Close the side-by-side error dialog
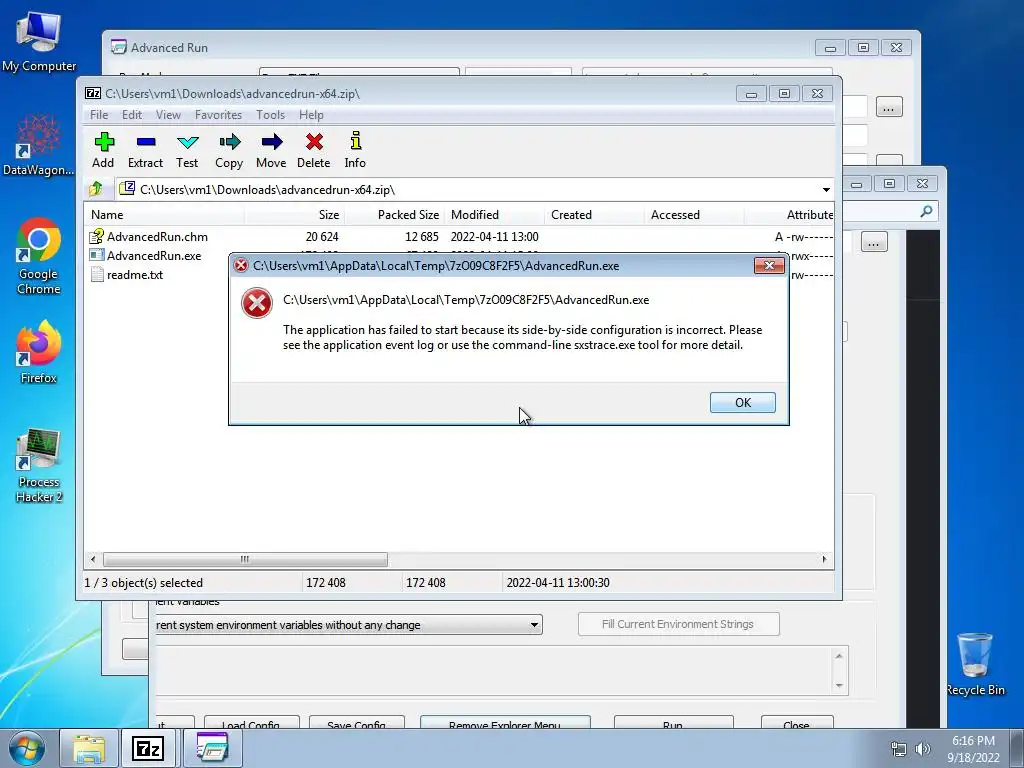 [x=769, y=265]
